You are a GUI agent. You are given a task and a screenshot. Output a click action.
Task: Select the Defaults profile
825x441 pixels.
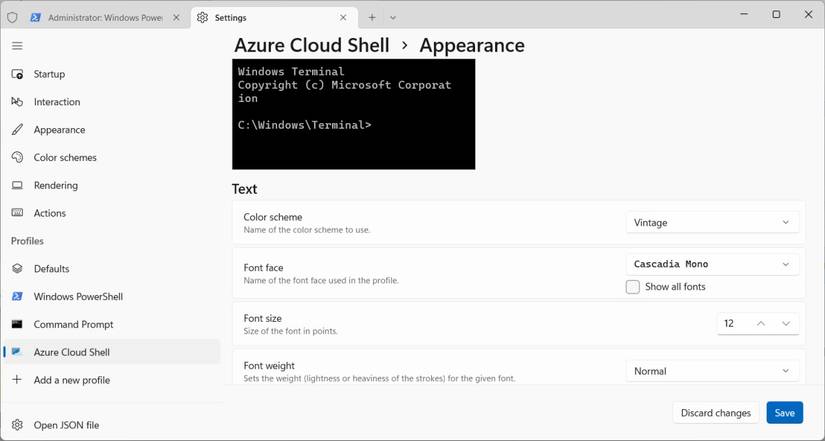[51, 269]
